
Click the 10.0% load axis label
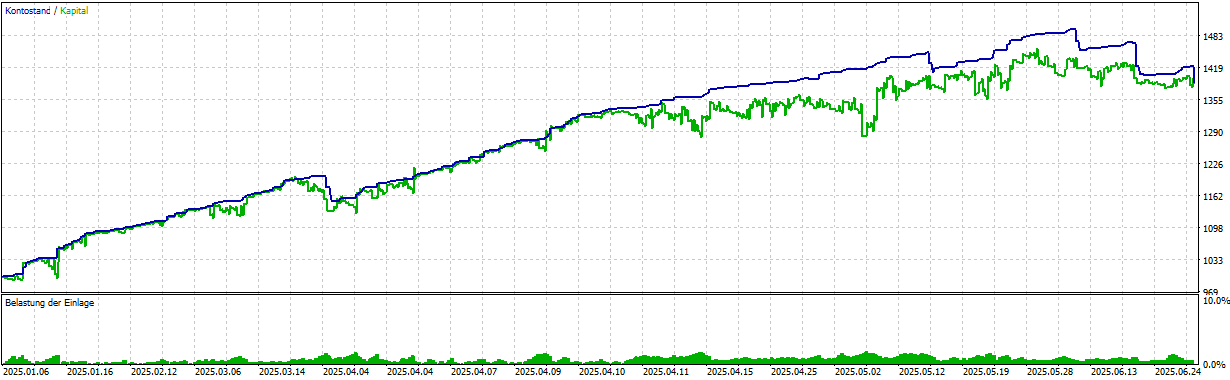(x=1214, y=300)
